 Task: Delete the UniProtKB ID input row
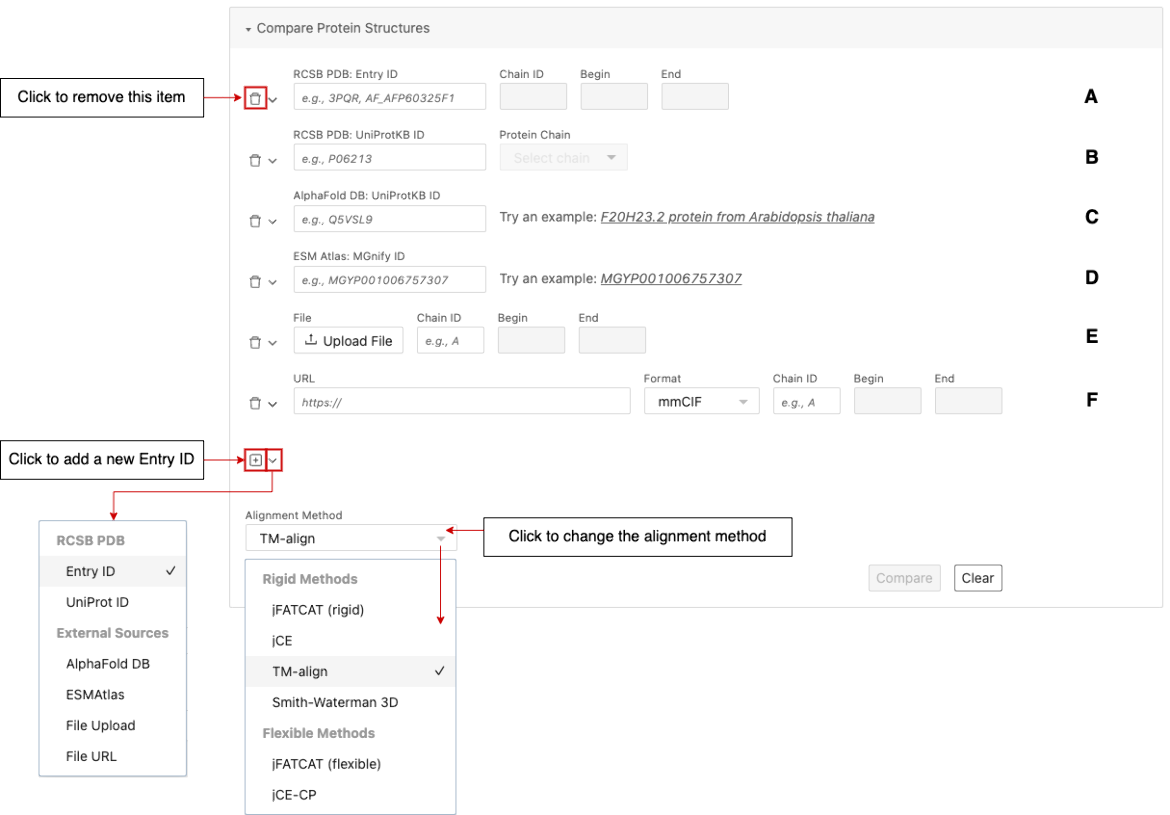(x=256, y=159)
